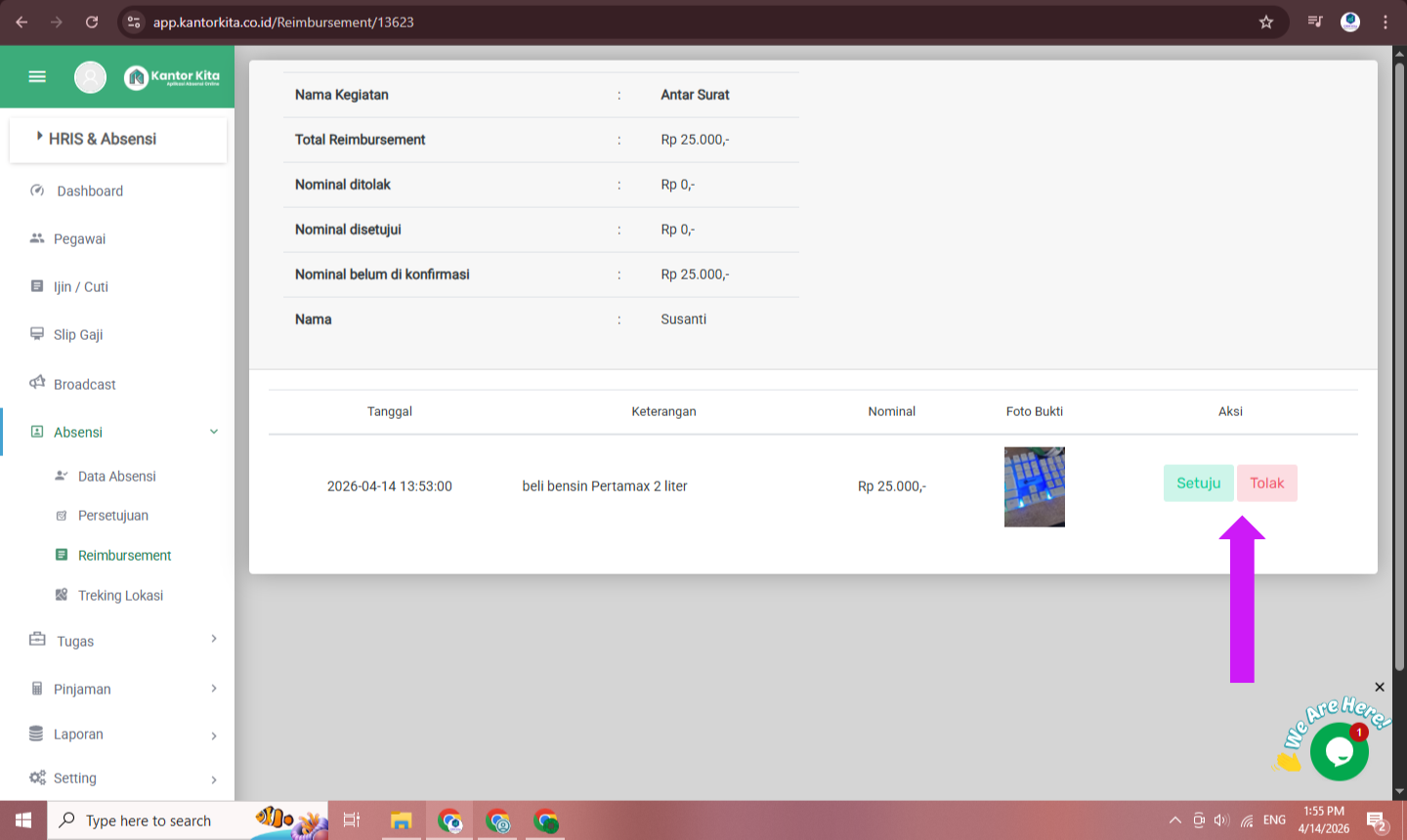Open the Windows Start menu
This screenshot has height=840, width=1407.
coord(23,820)
